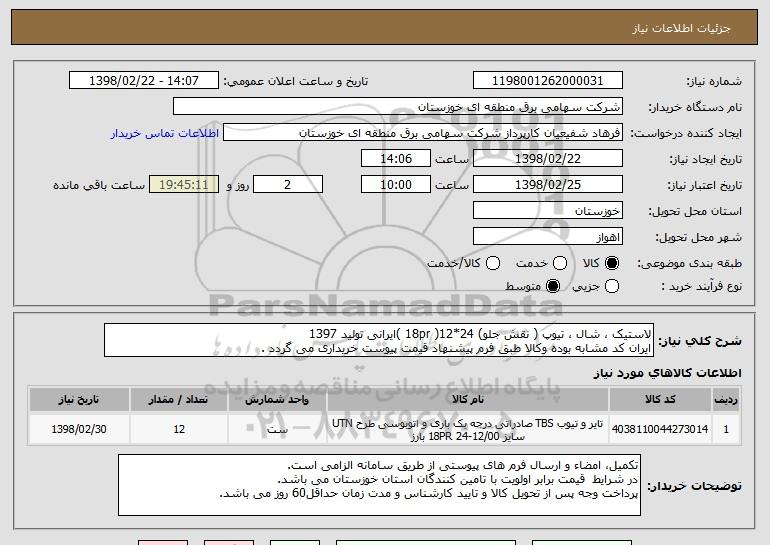Image resolution: width=770 pixels, height=545 pixels.
Task: Click product code 4038110044273014 cell
Action: [x=660, y=429]
